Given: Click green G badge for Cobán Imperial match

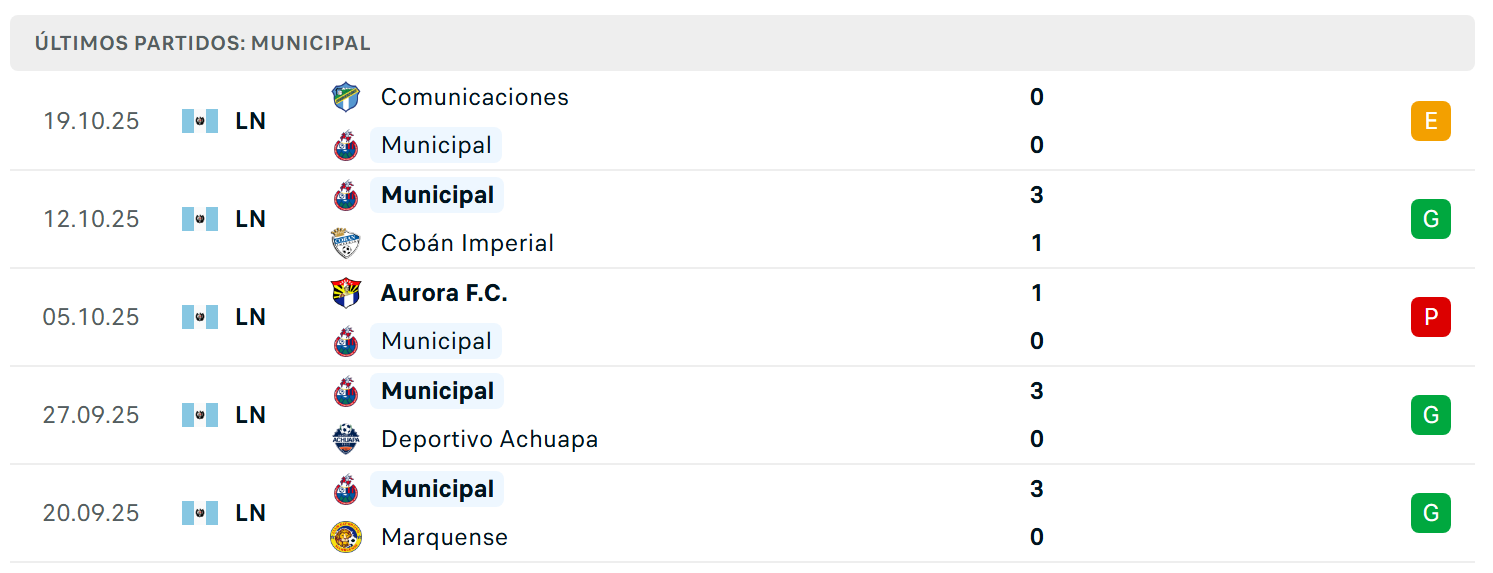Looking at the screenshot, I should point(1431,219).
